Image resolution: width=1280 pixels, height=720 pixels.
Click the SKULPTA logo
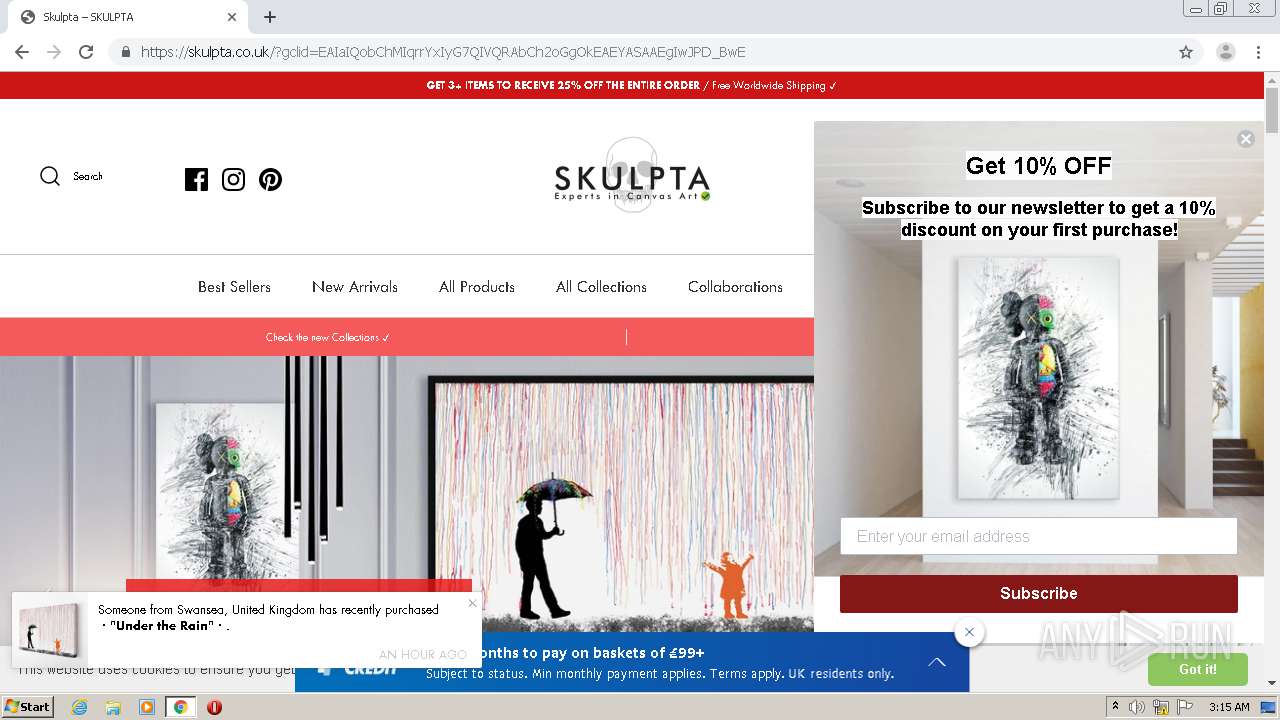(632, 177)
